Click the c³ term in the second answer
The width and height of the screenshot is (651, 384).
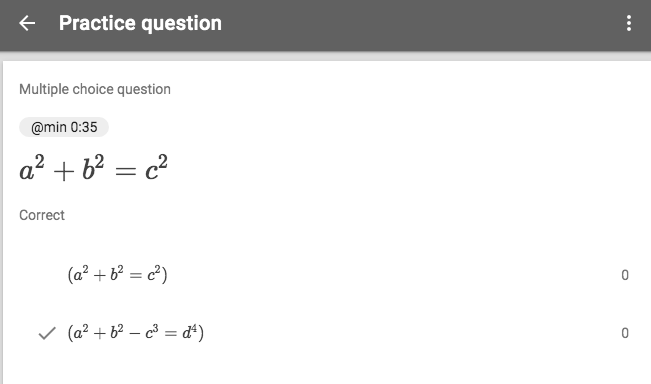tap(152, 332)
